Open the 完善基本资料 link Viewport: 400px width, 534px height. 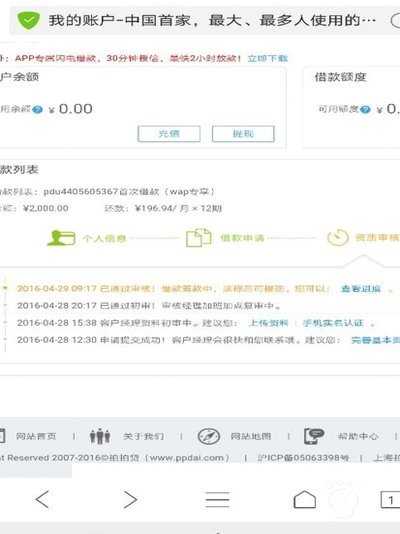point(375,340)
